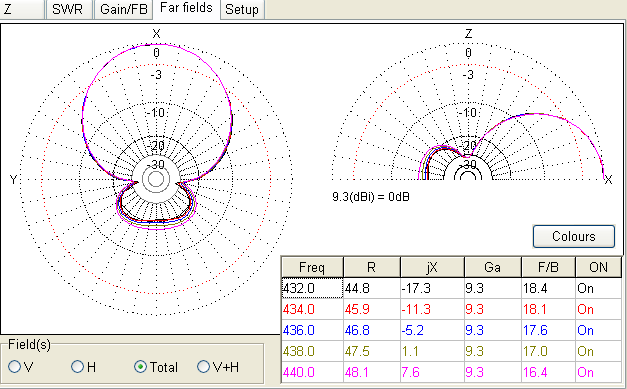Click the R value 44.8
627x389 pixels.
coord(372,288)
